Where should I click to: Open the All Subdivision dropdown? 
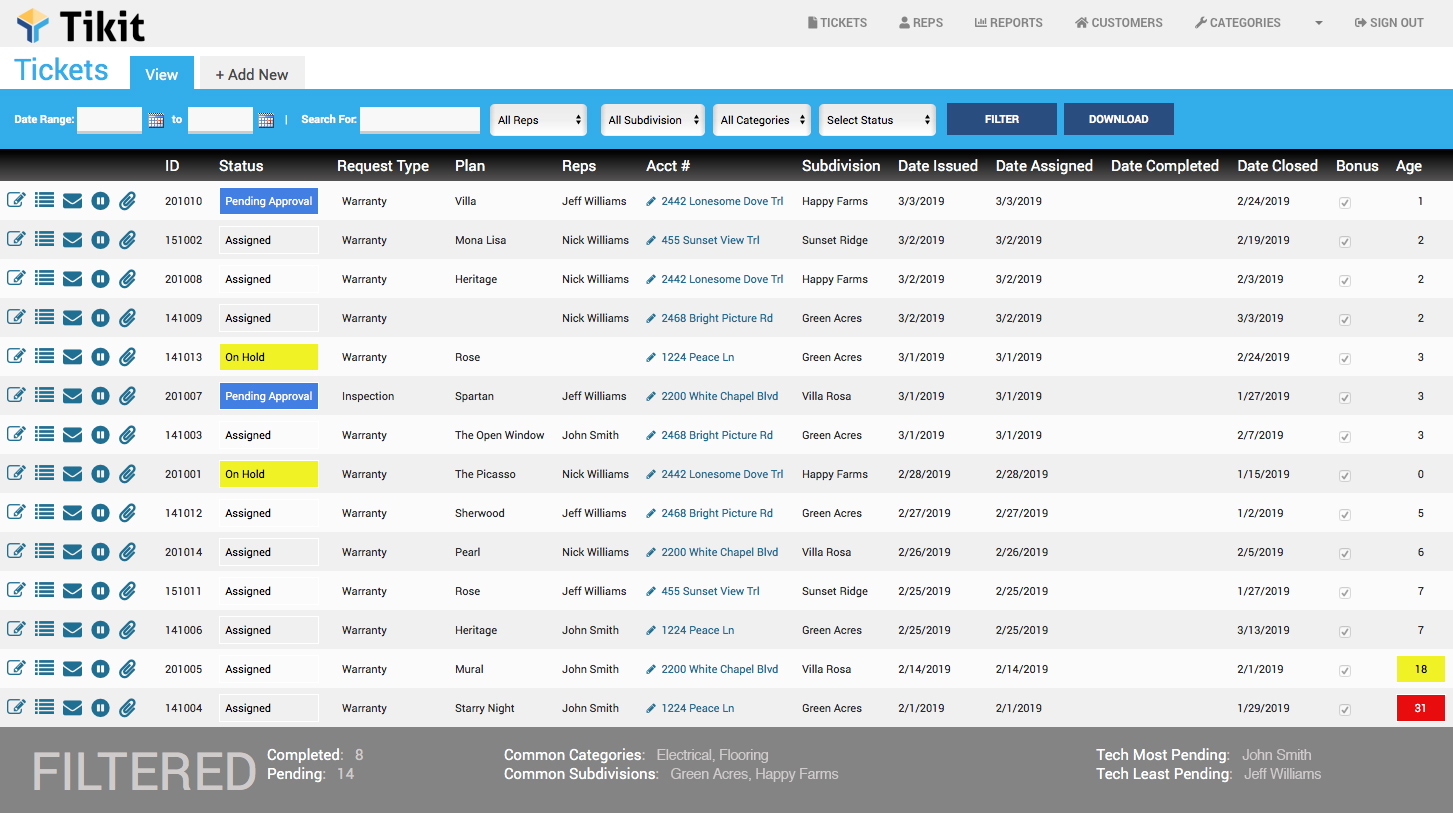coord(652,120)
